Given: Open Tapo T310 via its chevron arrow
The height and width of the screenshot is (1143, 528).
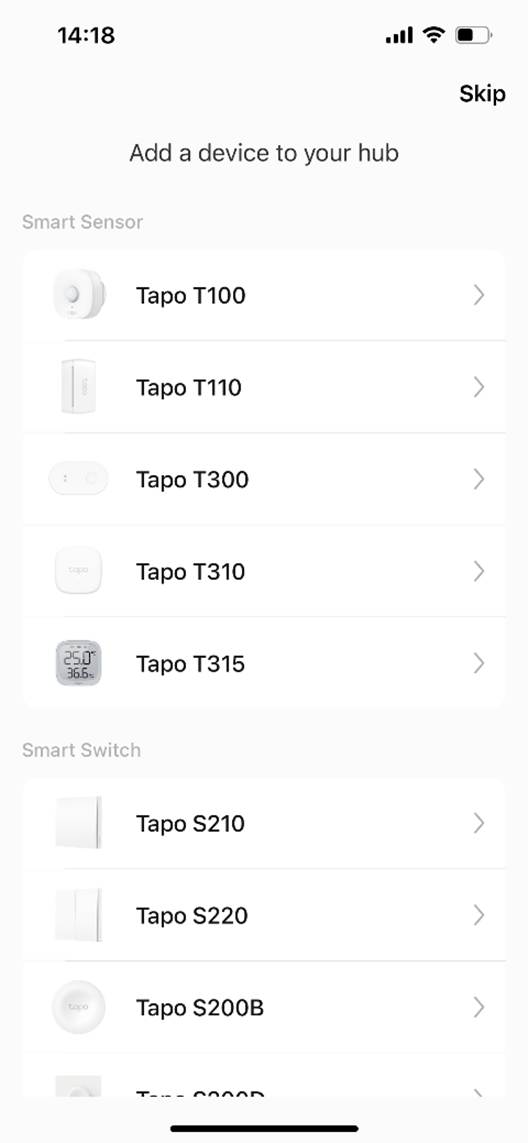Looking at the screenshot, I should pyautogui.click(x=479, y=572).
